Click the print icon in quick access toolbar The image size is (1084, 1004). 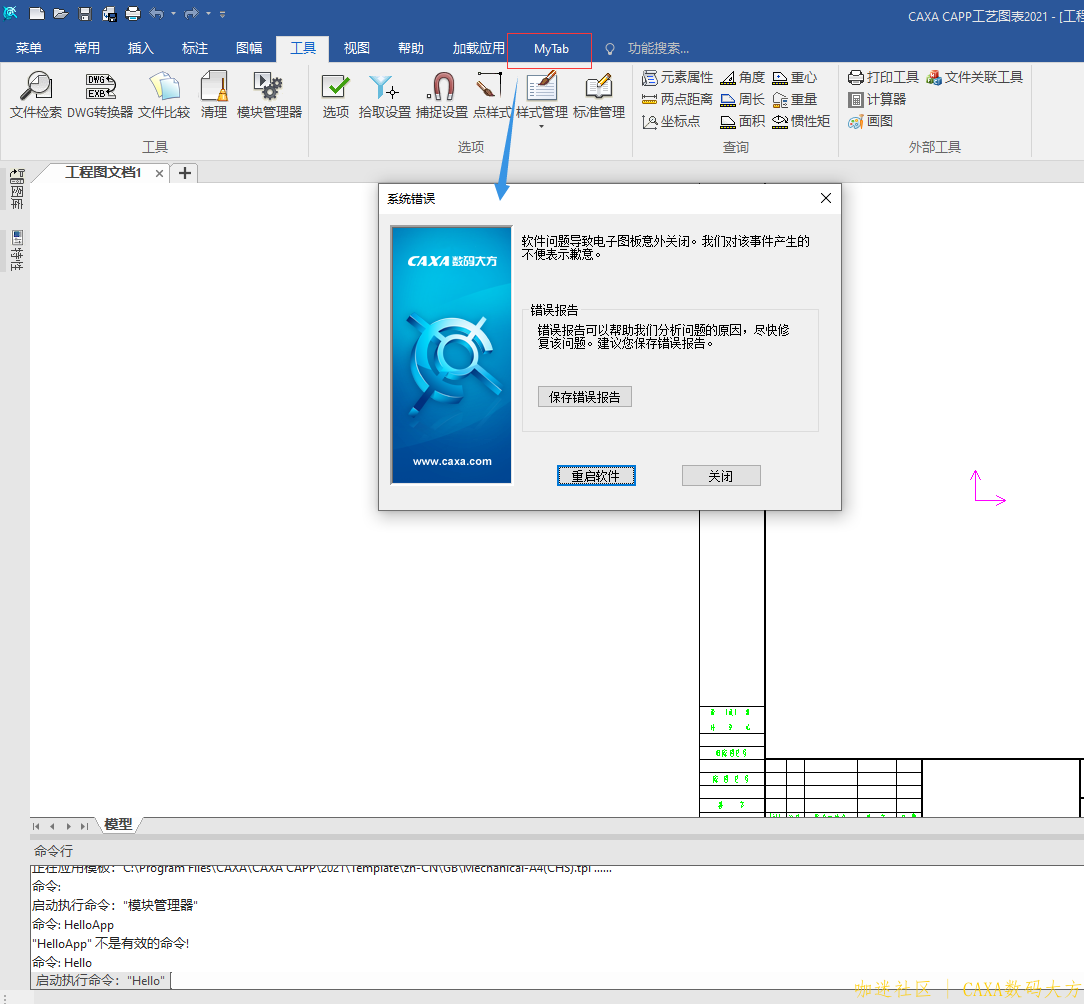pyautogui.click(x=133, y=13)
